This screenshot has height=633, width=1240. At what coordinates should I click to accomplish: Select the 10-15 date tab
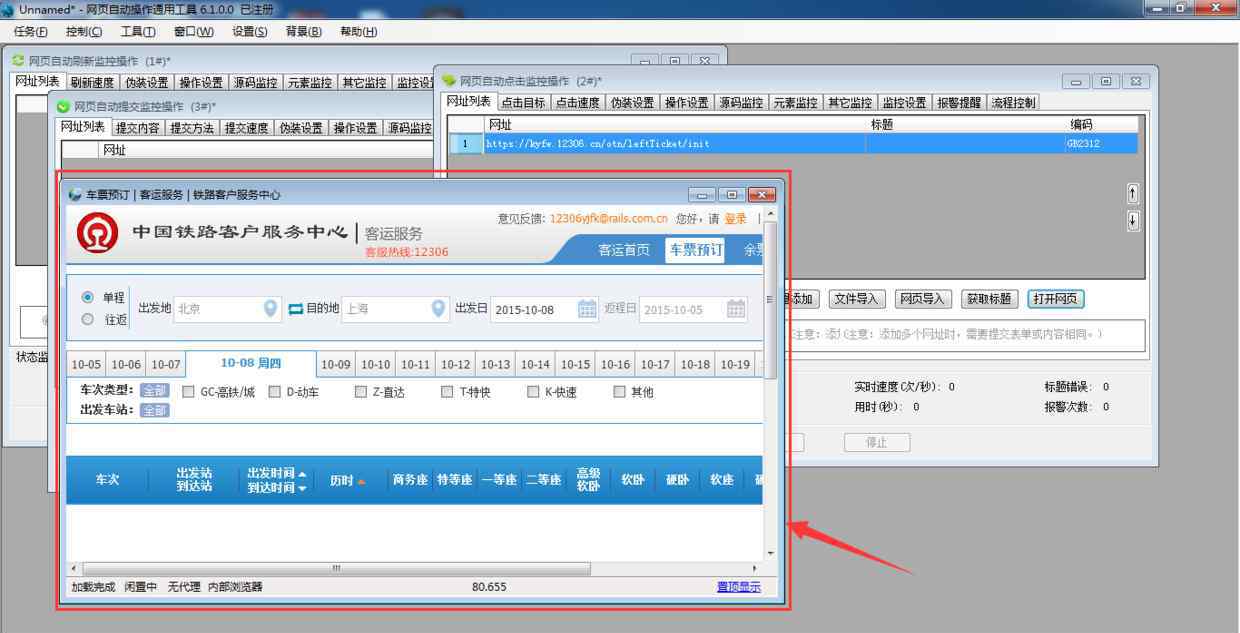575,365
